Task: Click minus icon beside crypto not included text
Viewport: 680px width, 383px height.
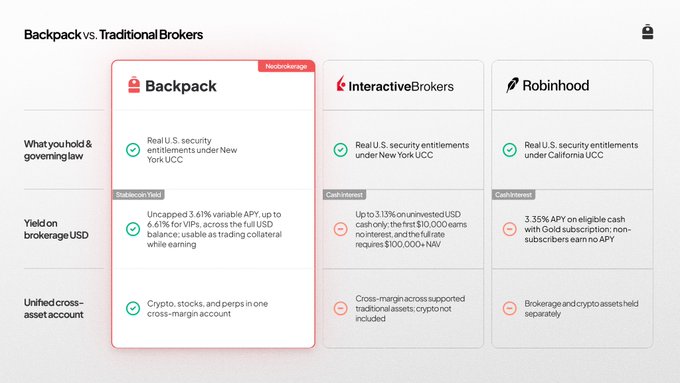Action: click(x=340, y=308)
